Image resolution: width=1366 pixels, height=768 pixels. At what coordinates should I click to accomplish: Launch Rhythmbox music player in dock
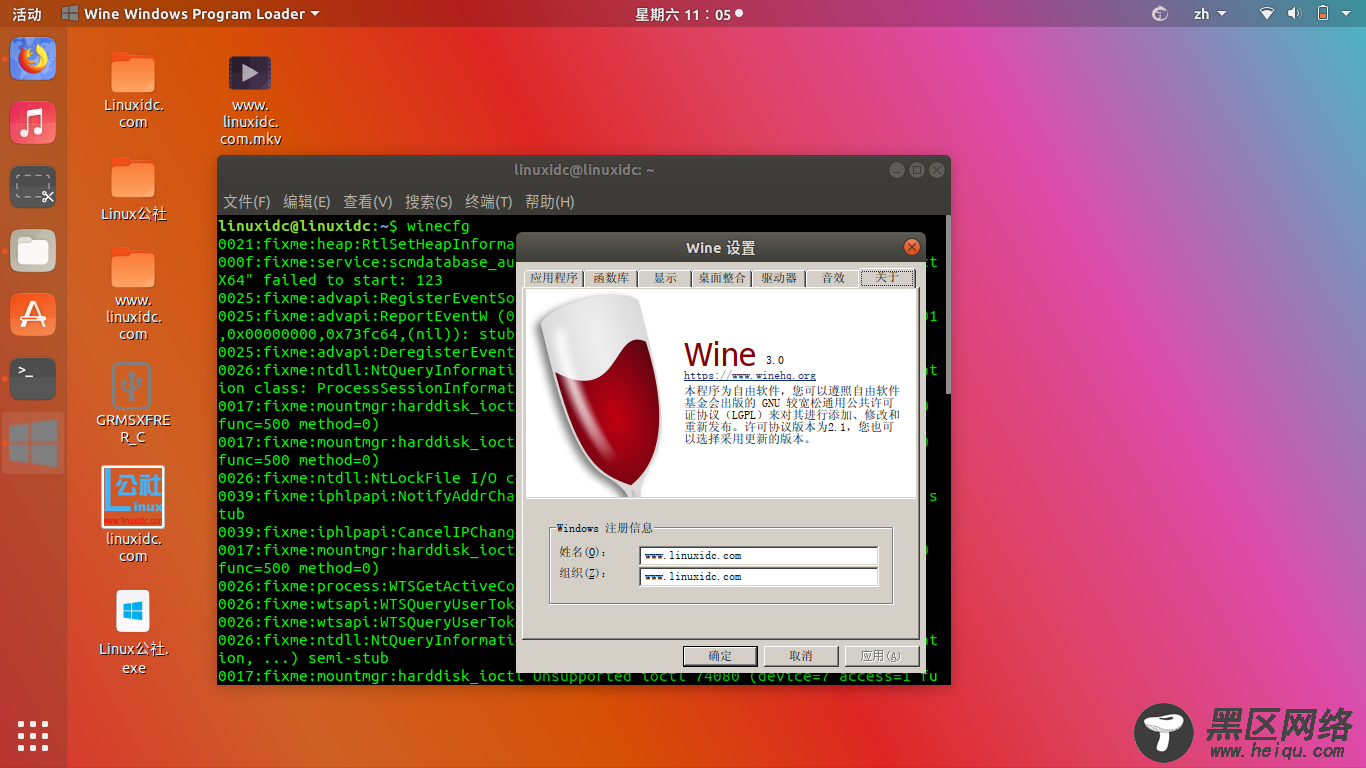coord(33,123)
